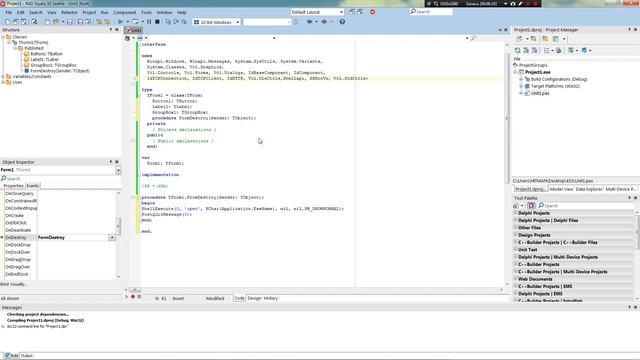Select the OnDblClick event row

coord(60,223)
